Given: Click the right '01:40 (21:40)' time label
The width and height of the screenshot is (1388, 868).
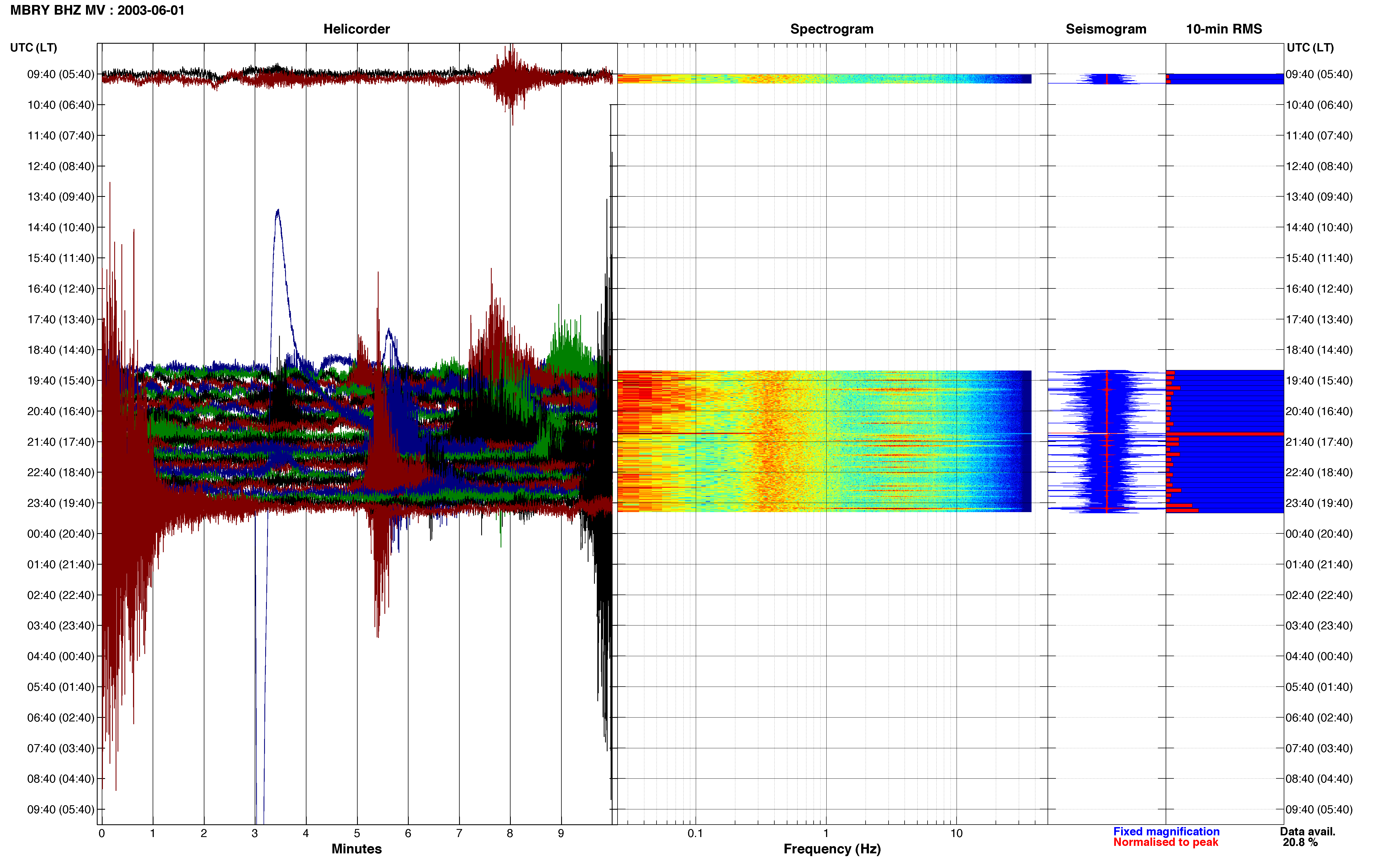Looking at the screenshot, I should pyautogui.click(x=1319, y=564).
